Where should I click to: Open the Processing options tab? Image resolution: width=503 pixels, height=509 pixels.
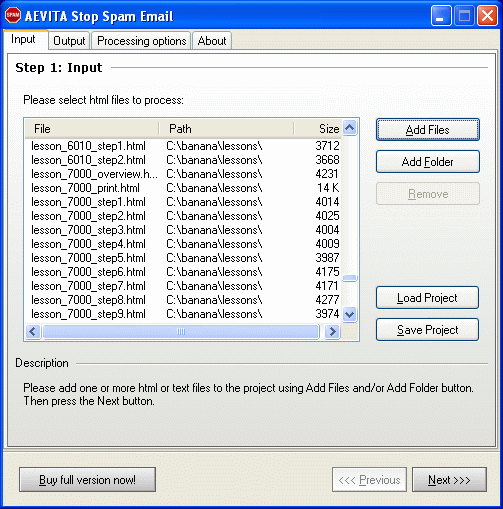pos(141,41)
